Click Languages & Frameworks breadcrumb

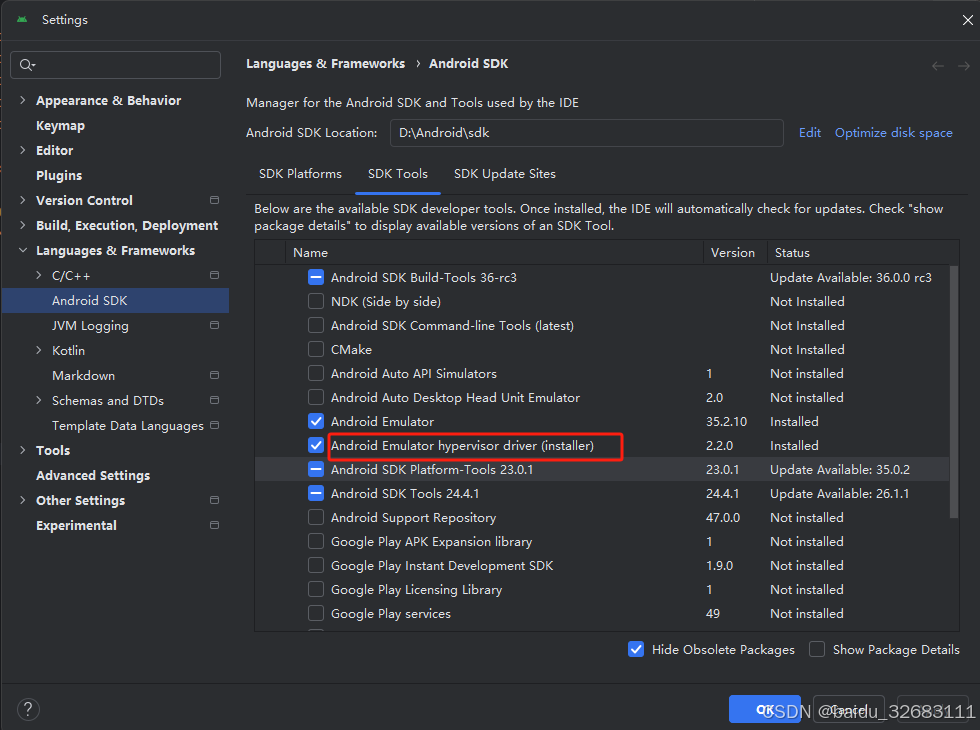pos(325,64)
